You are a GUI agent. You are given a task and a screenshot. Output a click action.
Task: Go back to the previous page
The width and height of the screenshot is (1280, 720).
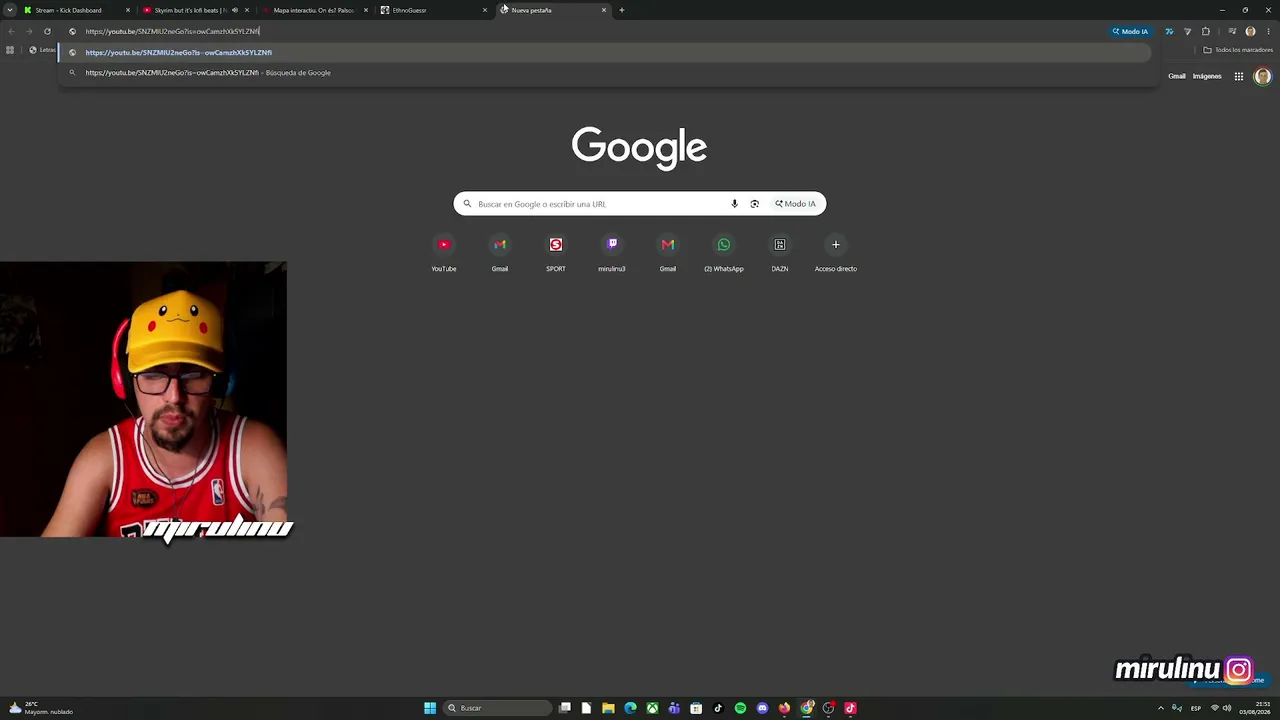click(11, 31)
